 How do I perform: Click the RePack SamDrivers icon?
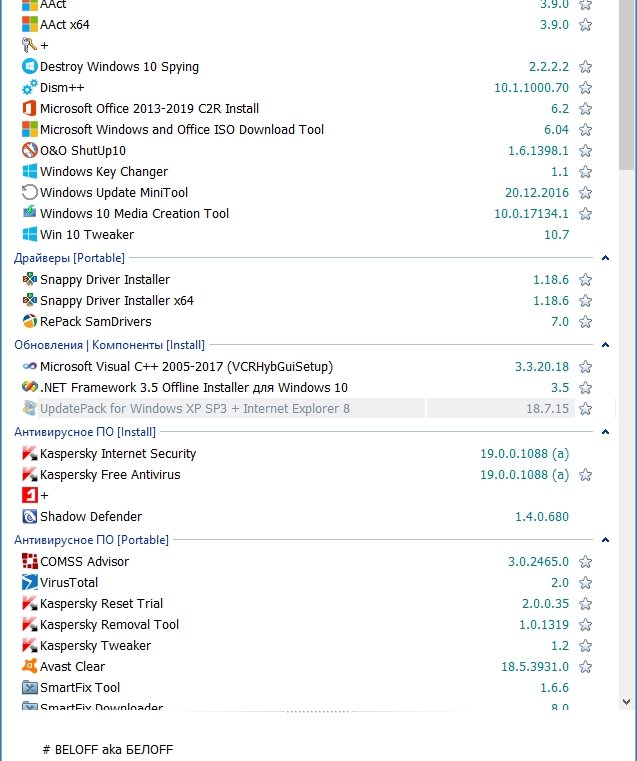30,321
